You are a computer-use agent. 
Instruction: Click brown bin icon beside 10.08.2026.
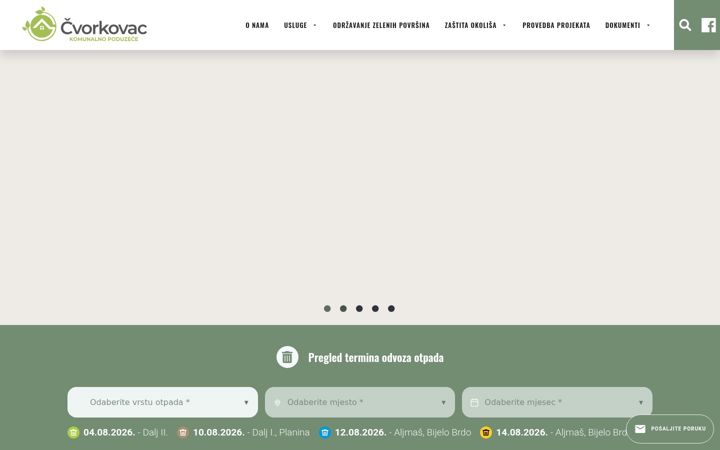click(x=183, y=432)
